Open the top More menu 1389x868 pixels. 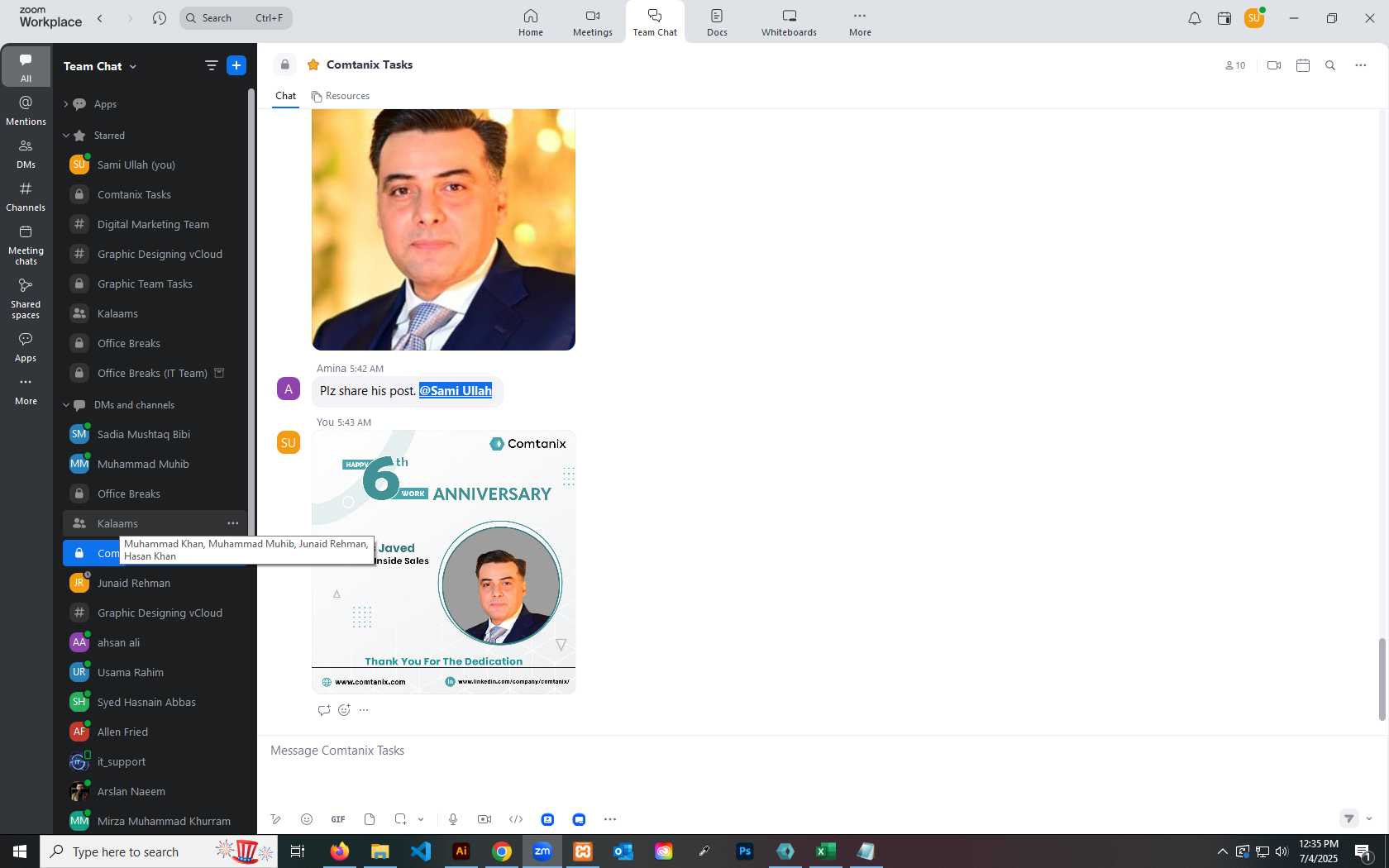[860, 22]
